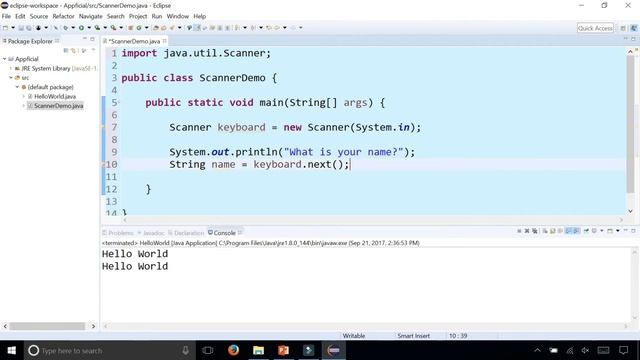
Task: Open the File menu
Action: 6,16
